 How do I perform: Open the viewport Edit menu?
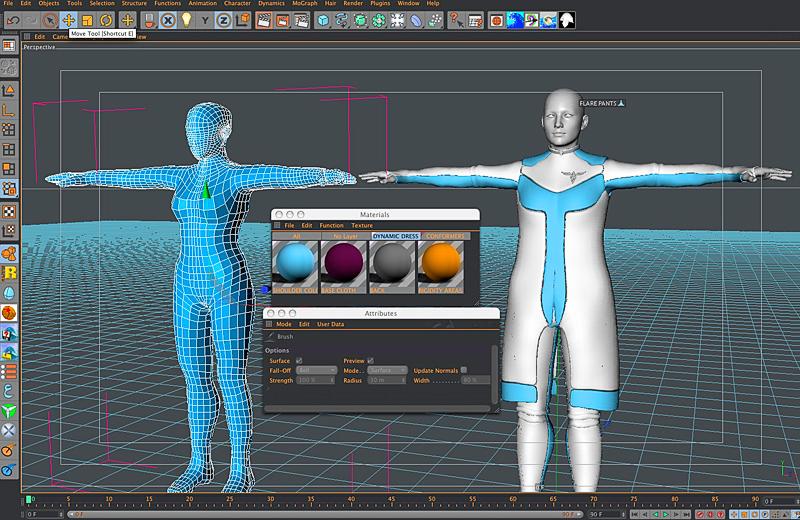pos(40,37)
